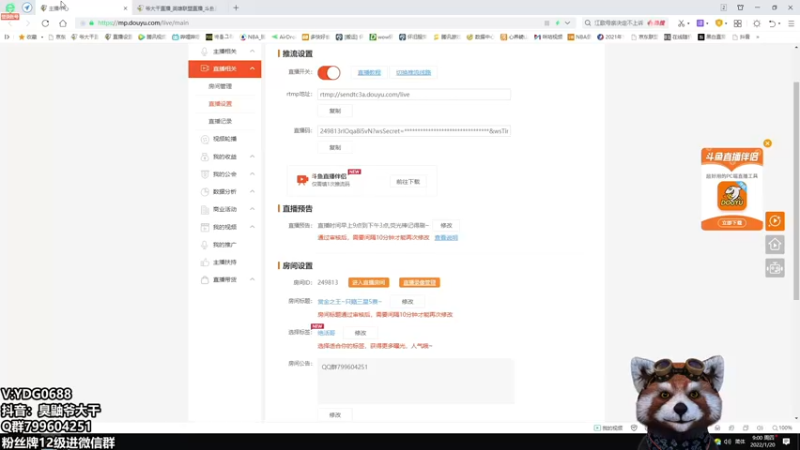Open 主播扶持 in the sidebar

(224, 262)
